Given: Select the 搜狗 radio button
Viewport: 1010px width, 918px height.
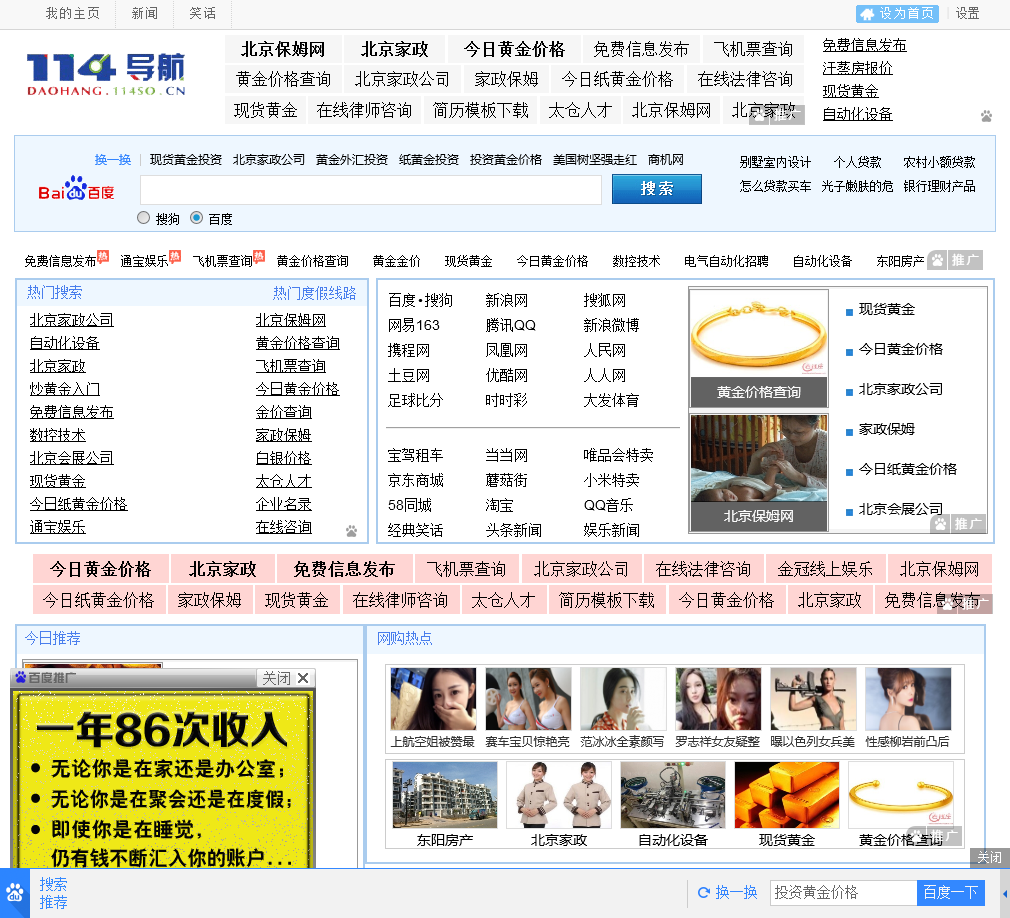Looking at the screenshot, I should 144,218.
